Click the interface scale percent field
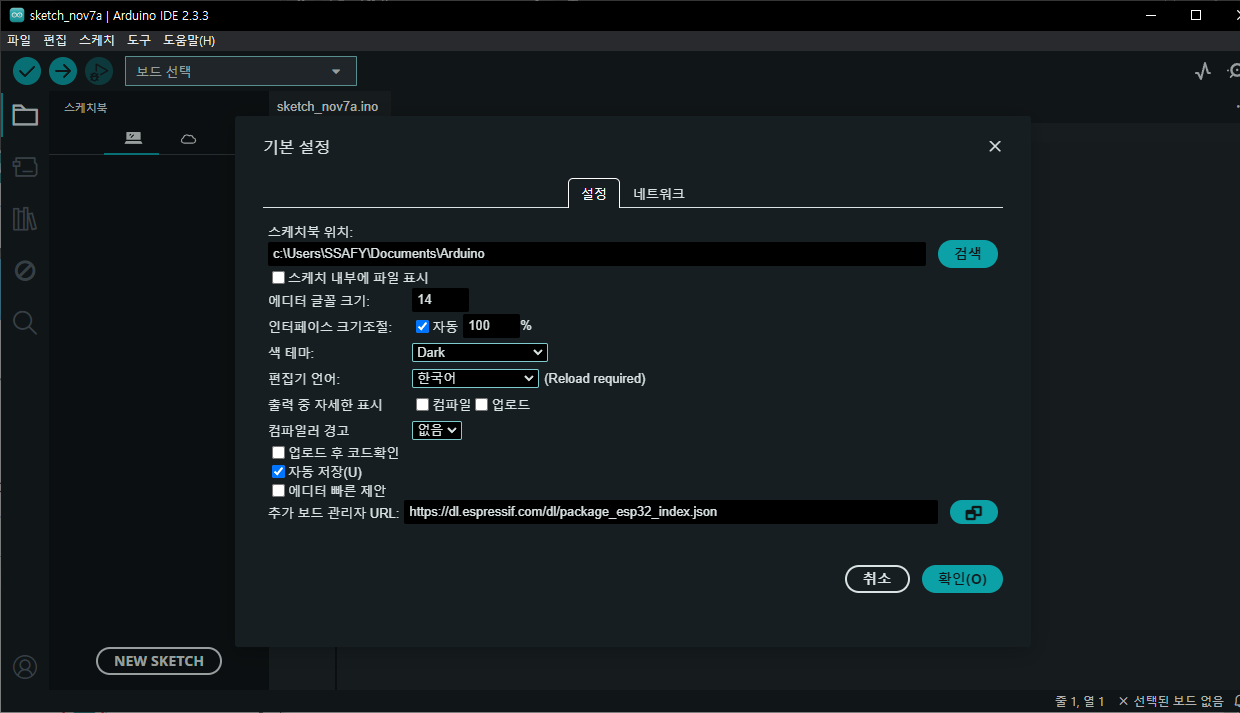The width and height of the screenshot is (1240, 713). point(491,326)
